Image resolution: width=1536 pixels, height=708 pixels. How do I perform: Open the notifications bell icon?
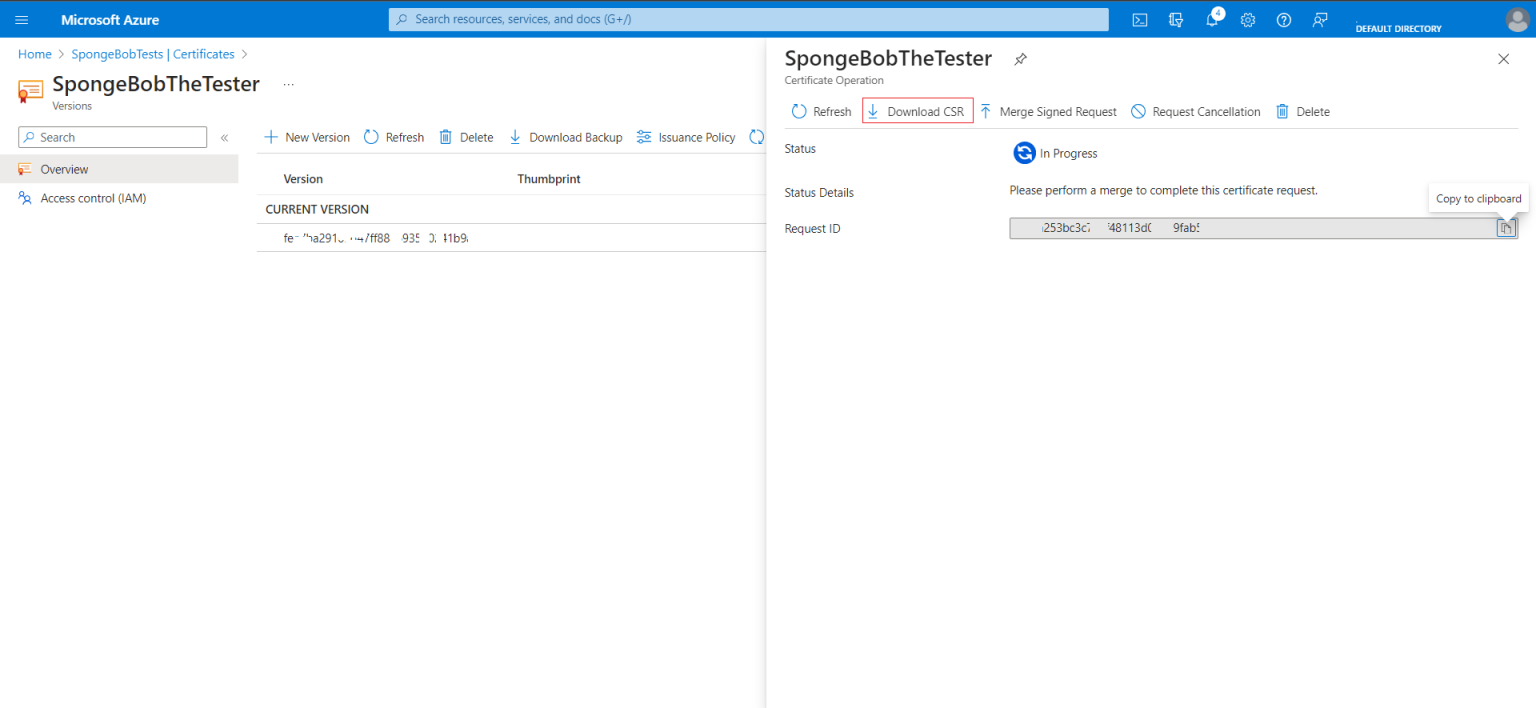[x=1211, y=20]
